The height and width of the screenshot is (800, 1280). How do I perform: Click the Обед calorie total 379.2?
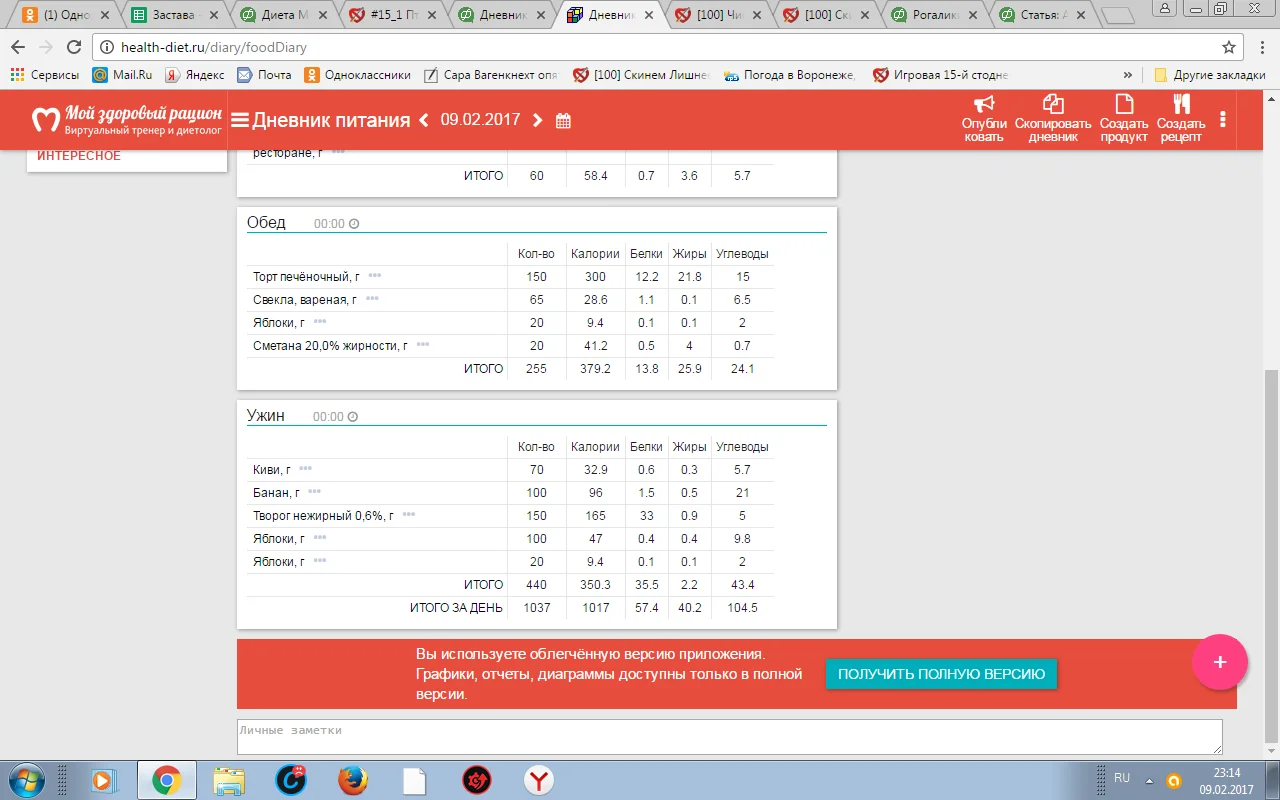pyautogui.click(x=596, y=369)
